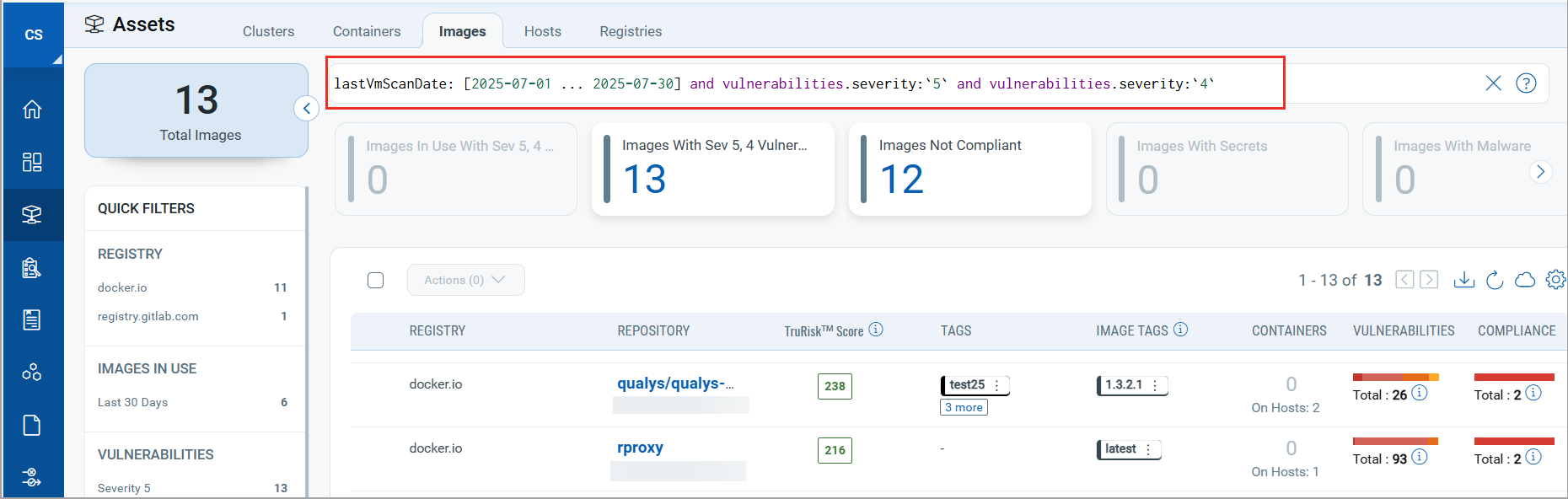Clear the search query with X
1568x499 pixels.
pyautogui.click(x=1493, y=83)
